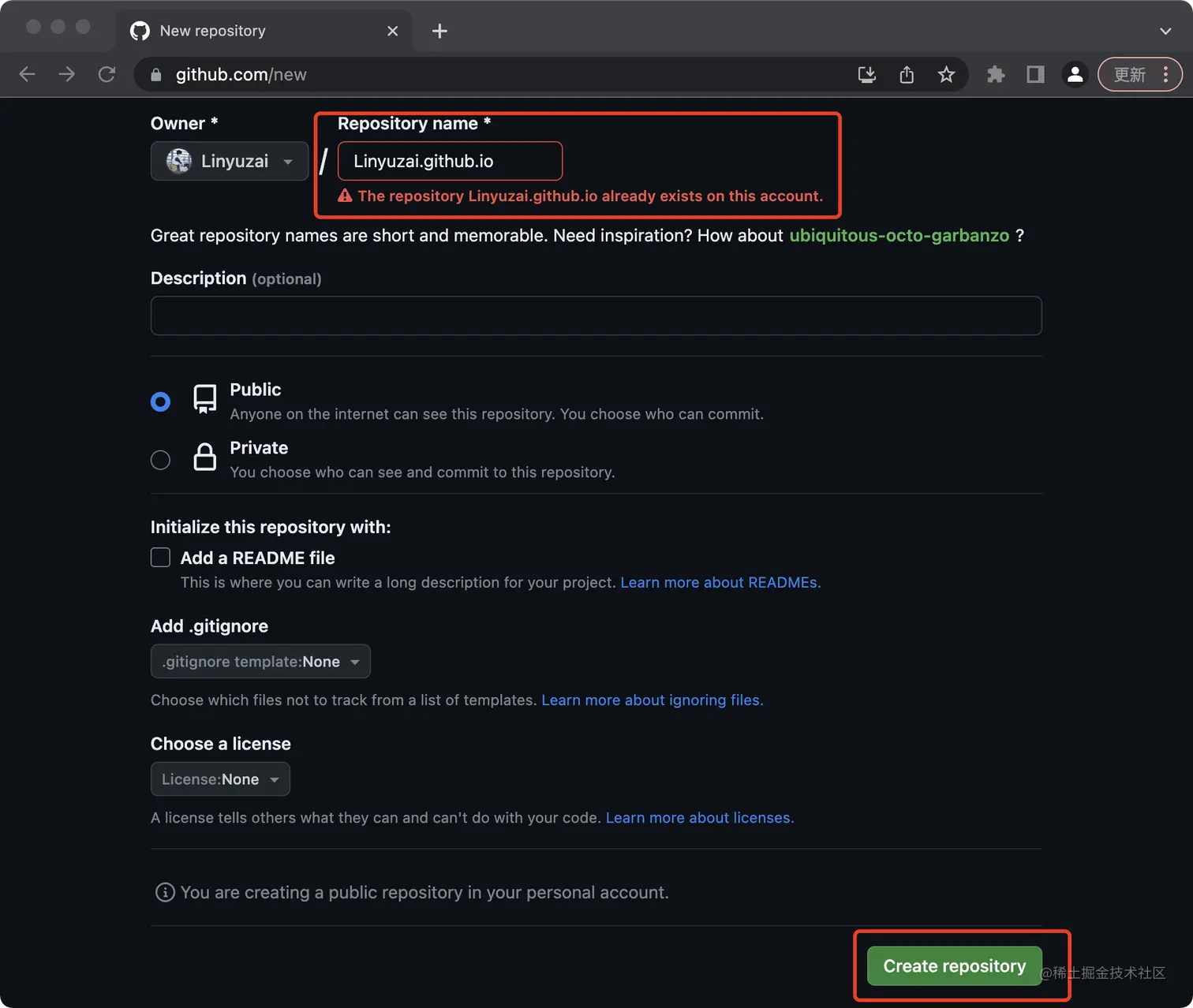Click the "Private" heading text
Screen dimensions: 1193x1008
click(259, 448)
